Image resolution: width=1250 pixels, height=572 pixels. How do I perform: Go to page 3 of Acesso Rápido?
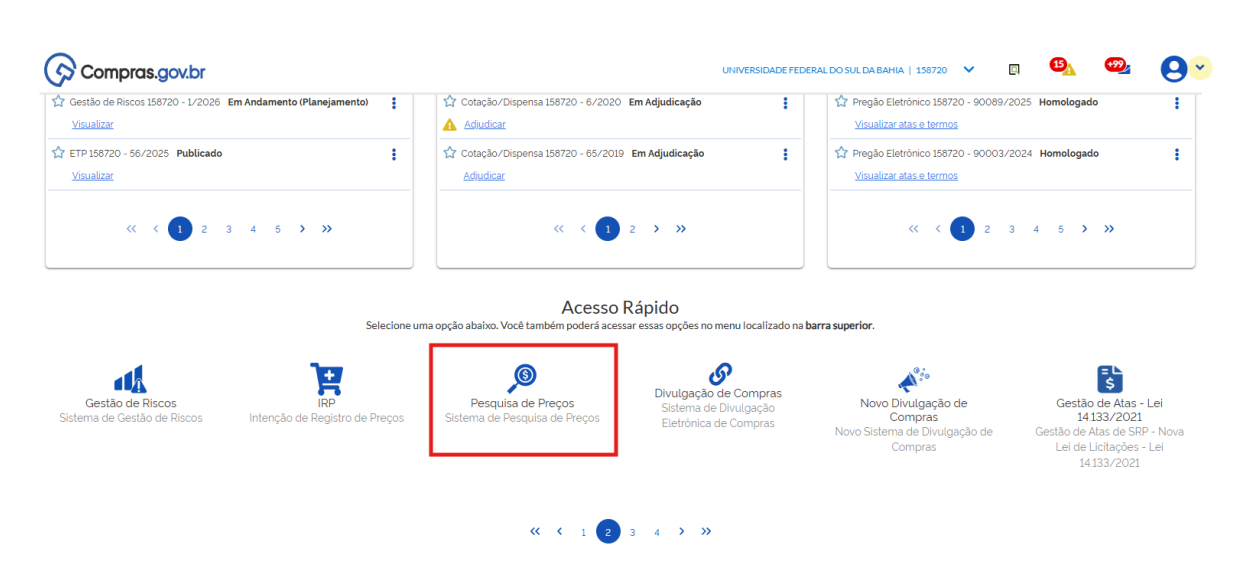632,532
